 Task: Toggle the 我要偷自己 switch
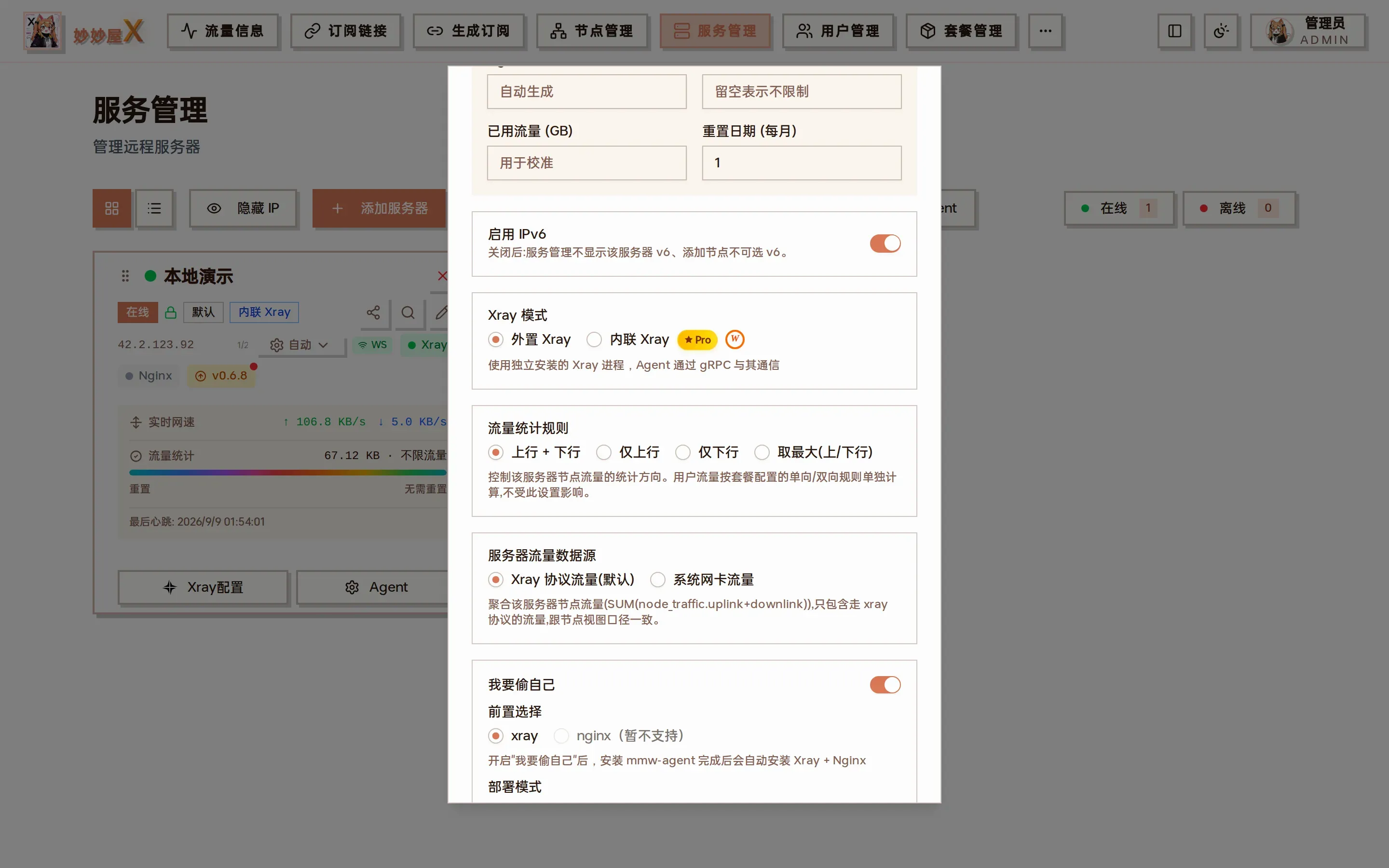point(885,685)
